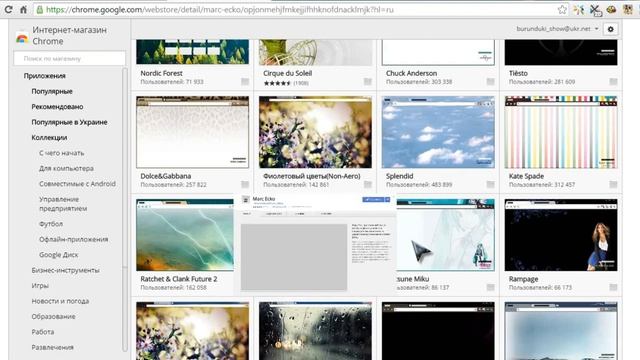Open the web store settings gear

(x=611, y=29)
